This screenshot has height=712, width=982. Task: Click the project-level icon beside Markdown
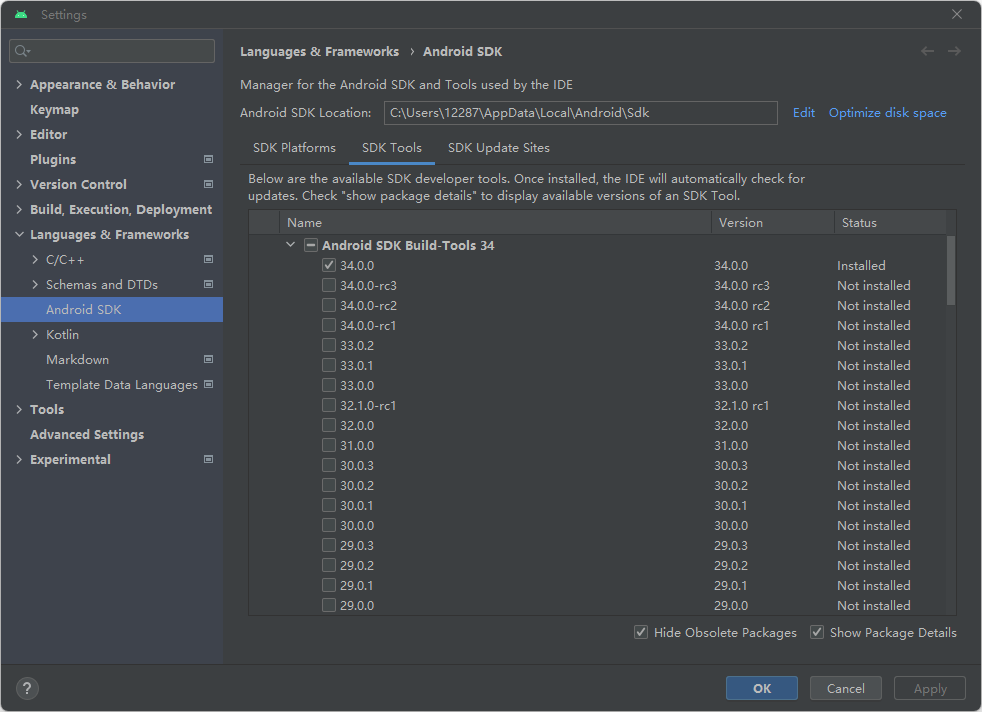(x=209, y=359)
